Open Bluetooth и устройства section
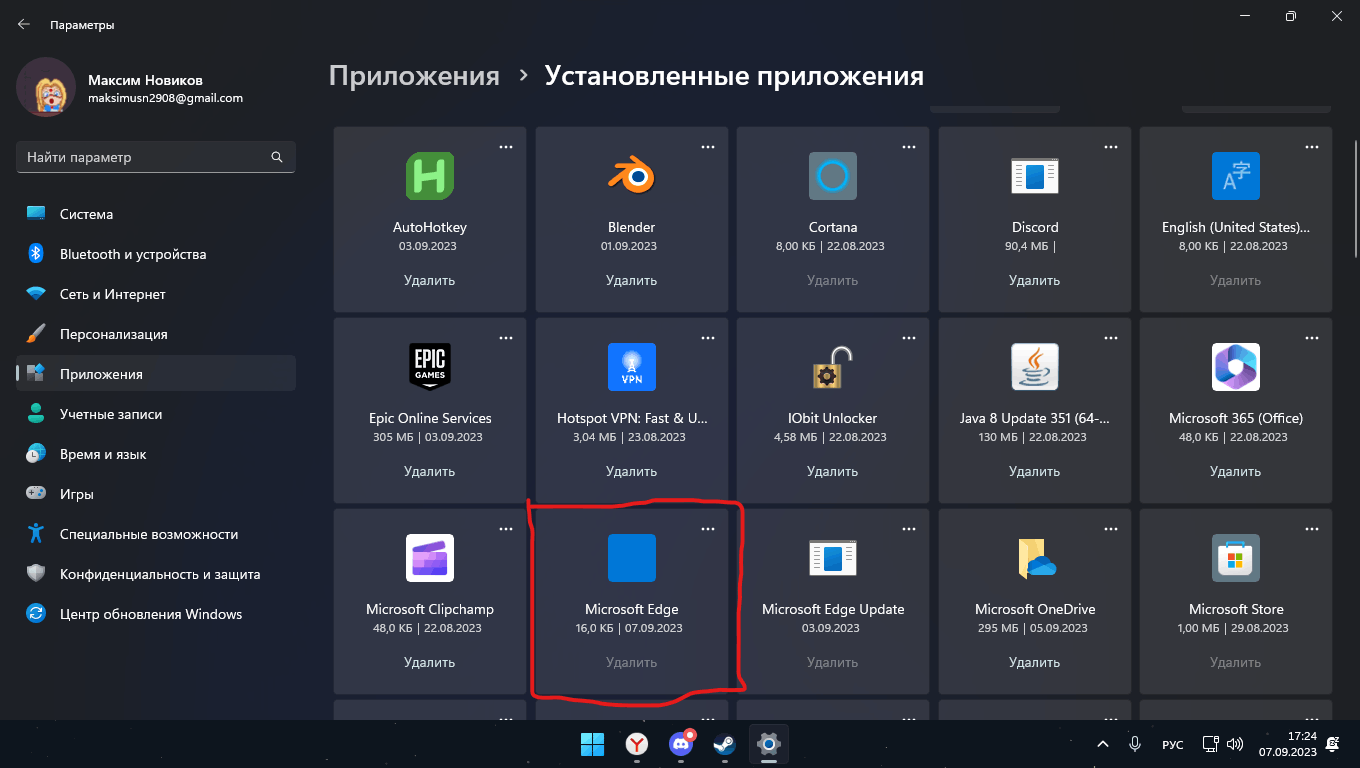 pos(156,254)
